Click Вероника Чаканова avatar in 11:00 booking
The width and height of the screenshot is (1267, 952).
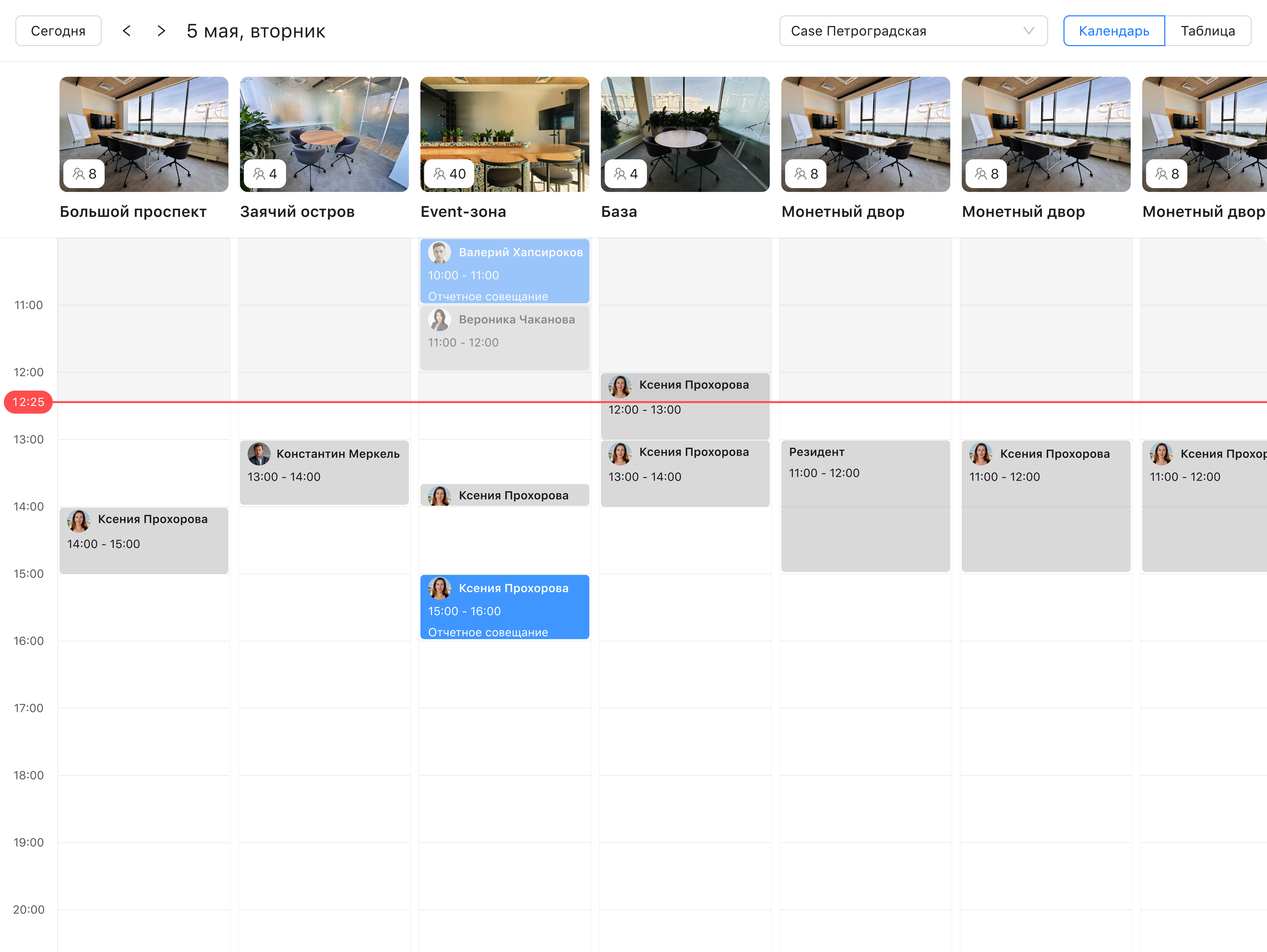point(439,320)
